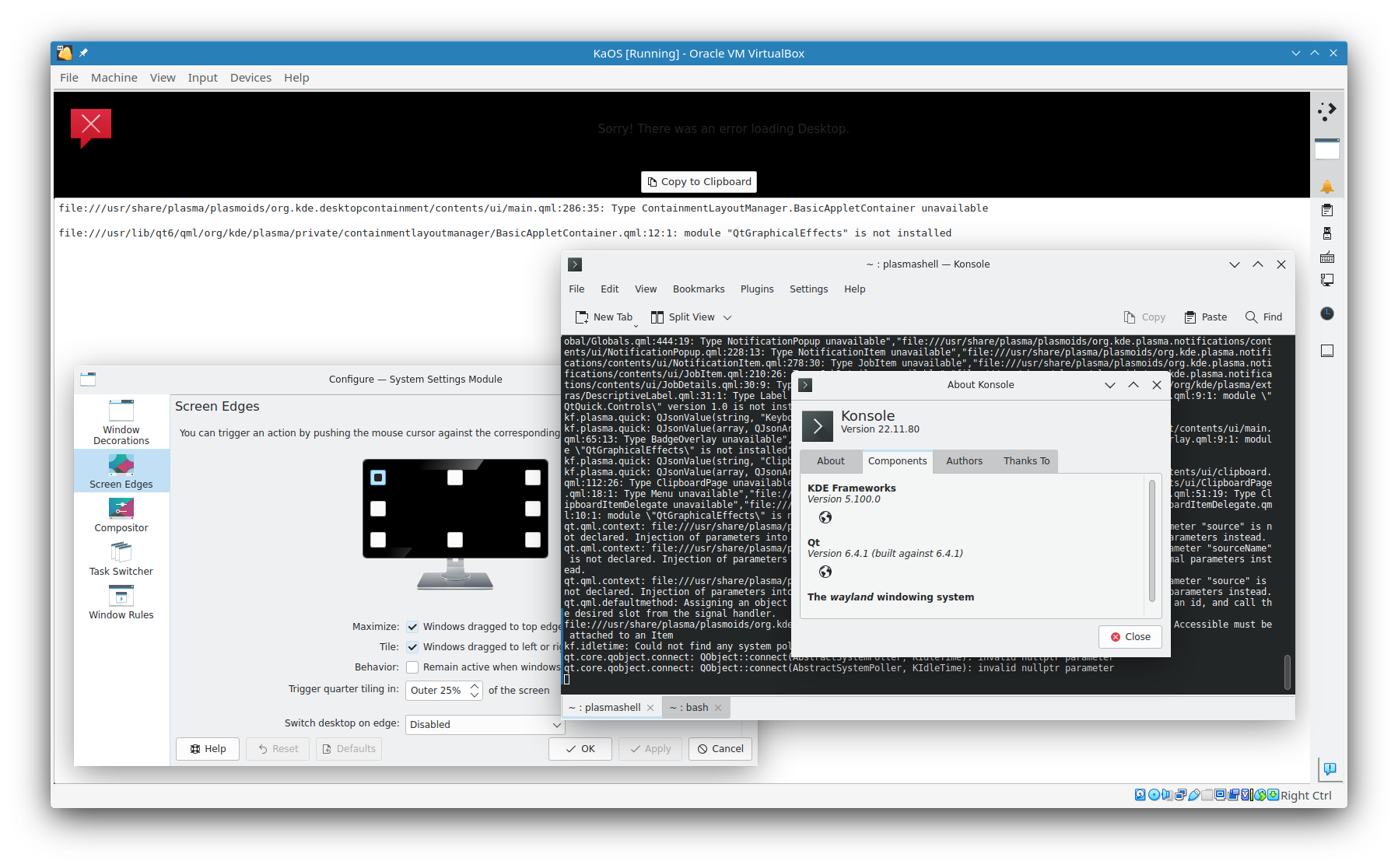Open KDE Frameworks homepage globe icon
This screenshot has height=868, width=1398.
pos(825,517)
